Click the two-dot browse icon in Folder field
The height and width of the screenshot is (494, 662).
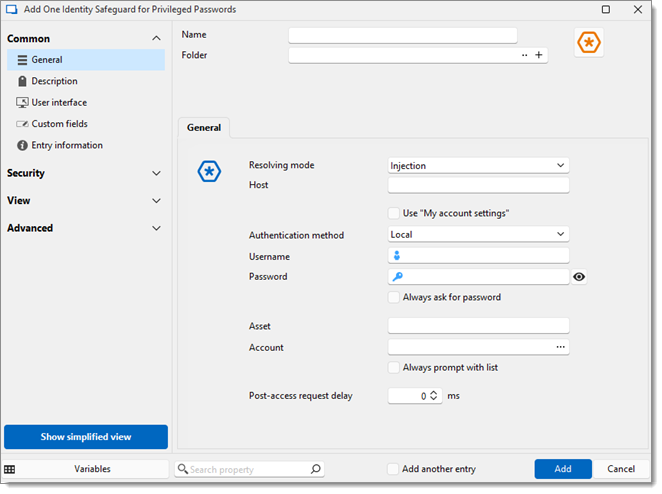click(x=524, y=55)
